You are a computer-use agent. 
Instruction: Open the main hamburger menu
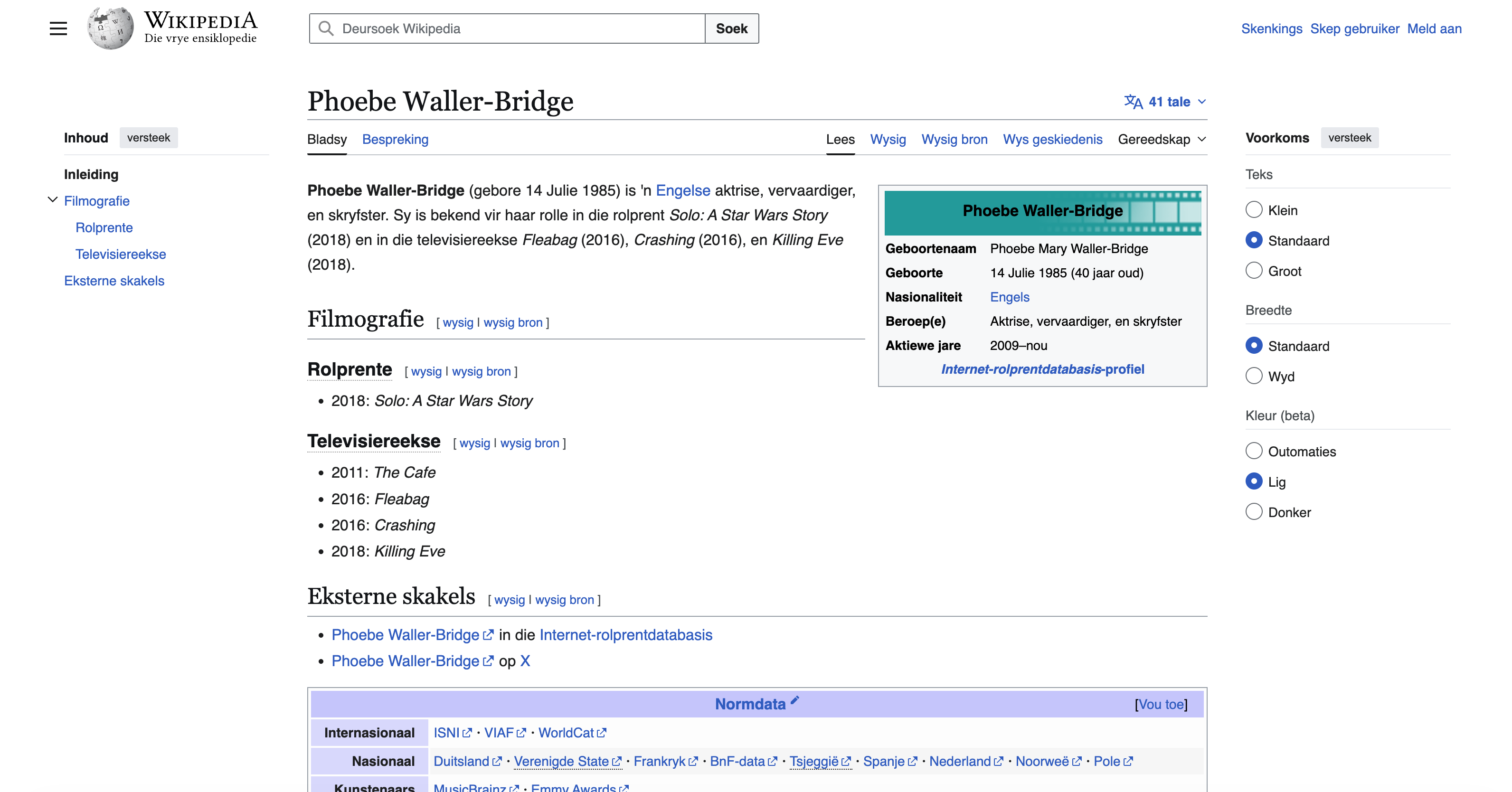point(58,28)
